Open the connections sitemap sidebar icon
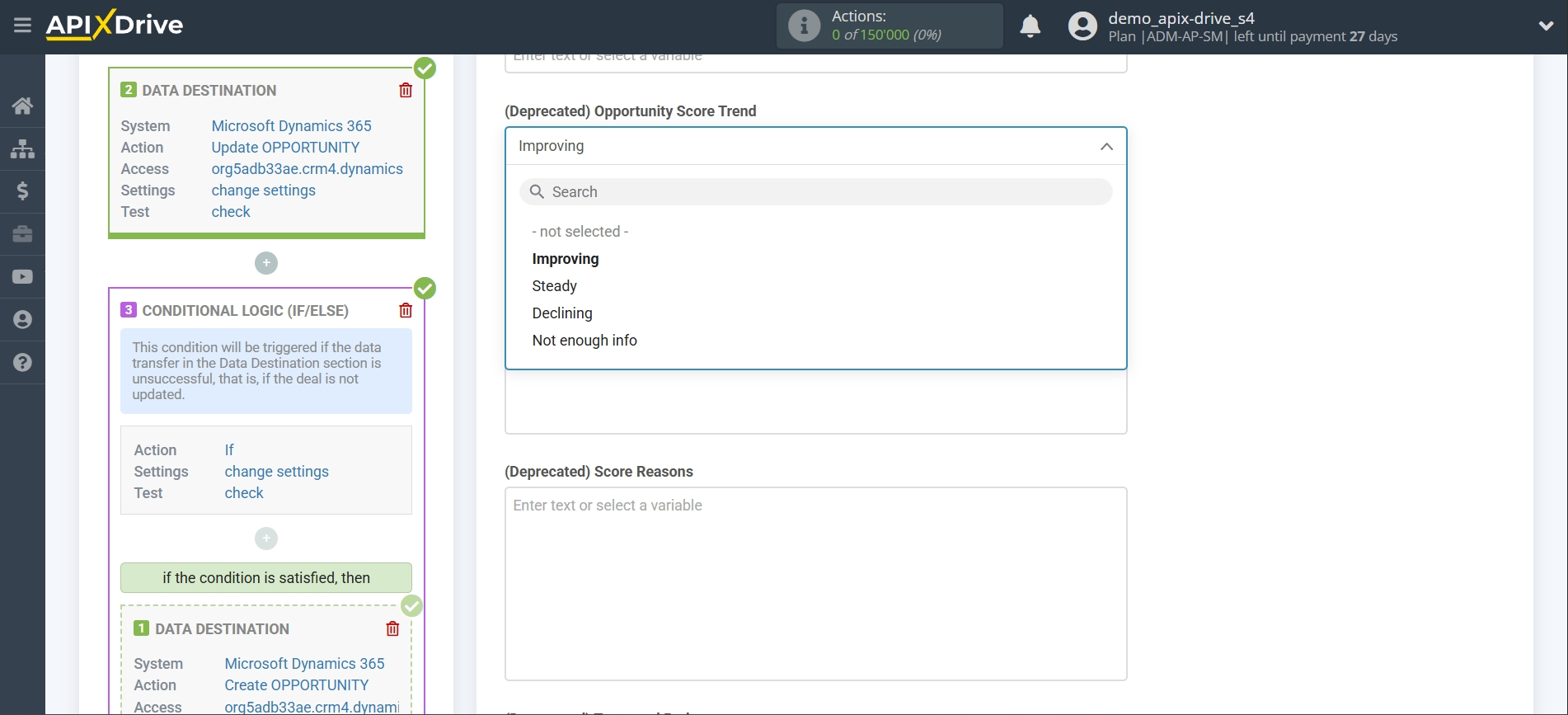 (x=22, y=148)
